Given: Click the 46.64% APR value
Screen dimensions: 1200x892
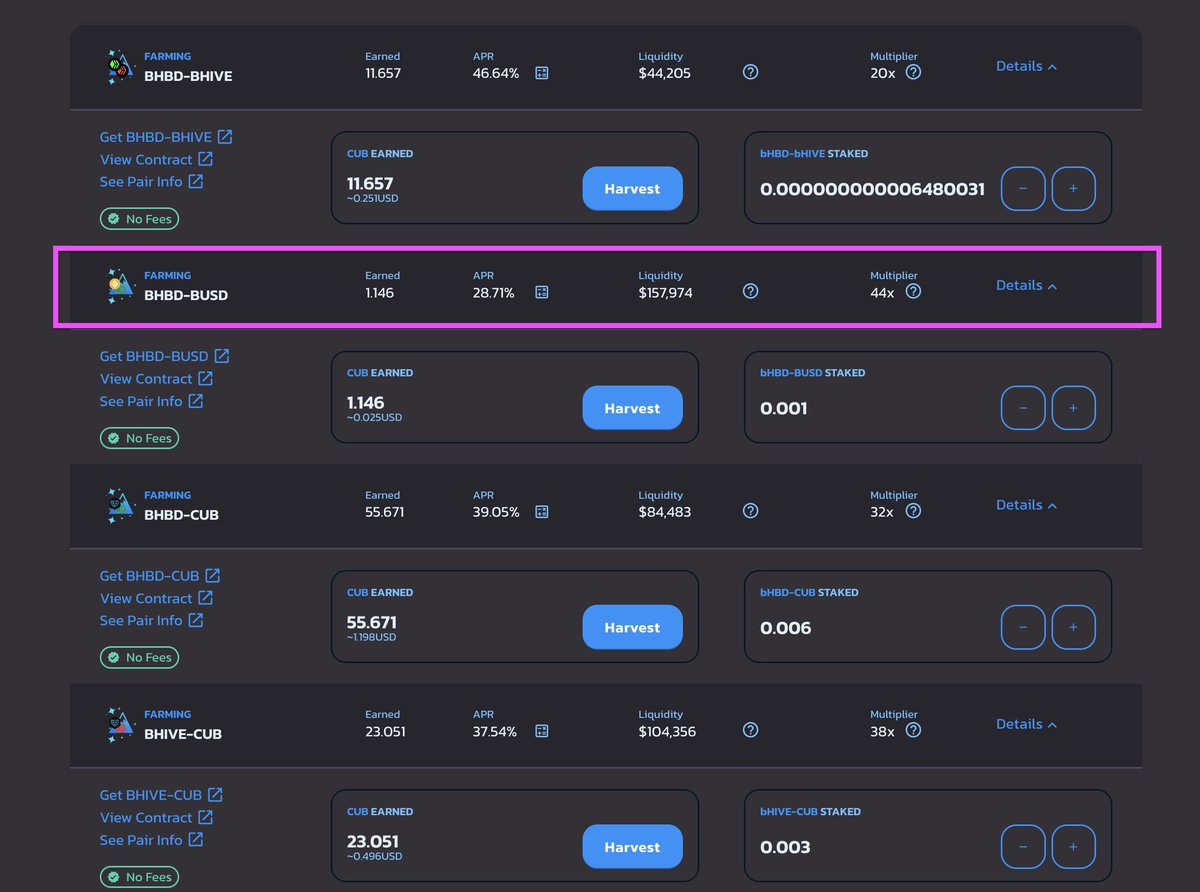Looking at the screenshot, I should tap(496, 73).
